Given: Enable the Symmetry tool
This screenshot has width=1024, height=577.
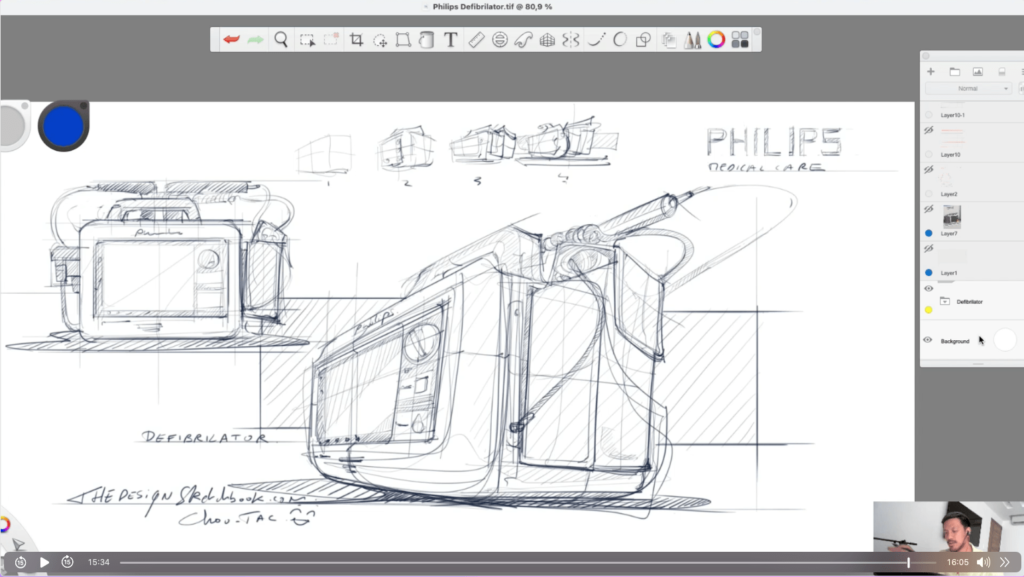Looking at the screenshot, I should [x=571, y=40].
